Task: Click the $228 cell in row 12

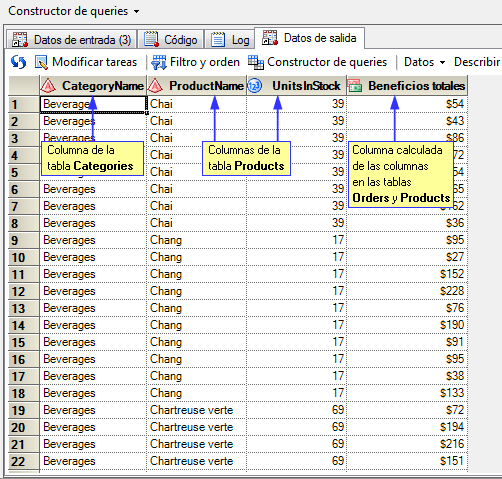Action: (407, 291)
